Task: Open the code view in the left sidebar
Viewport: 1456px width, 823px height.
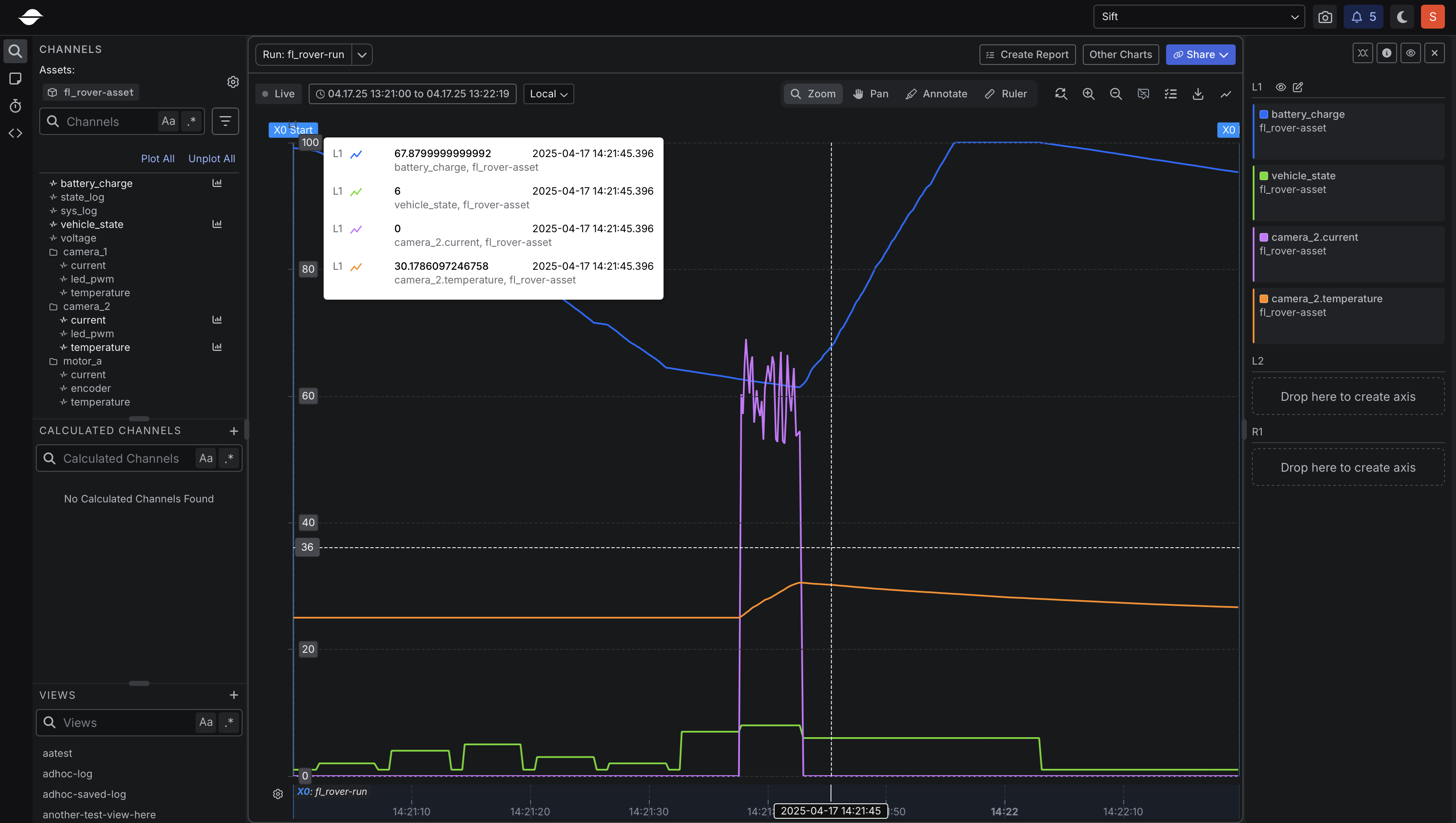Action: [15, 134]
